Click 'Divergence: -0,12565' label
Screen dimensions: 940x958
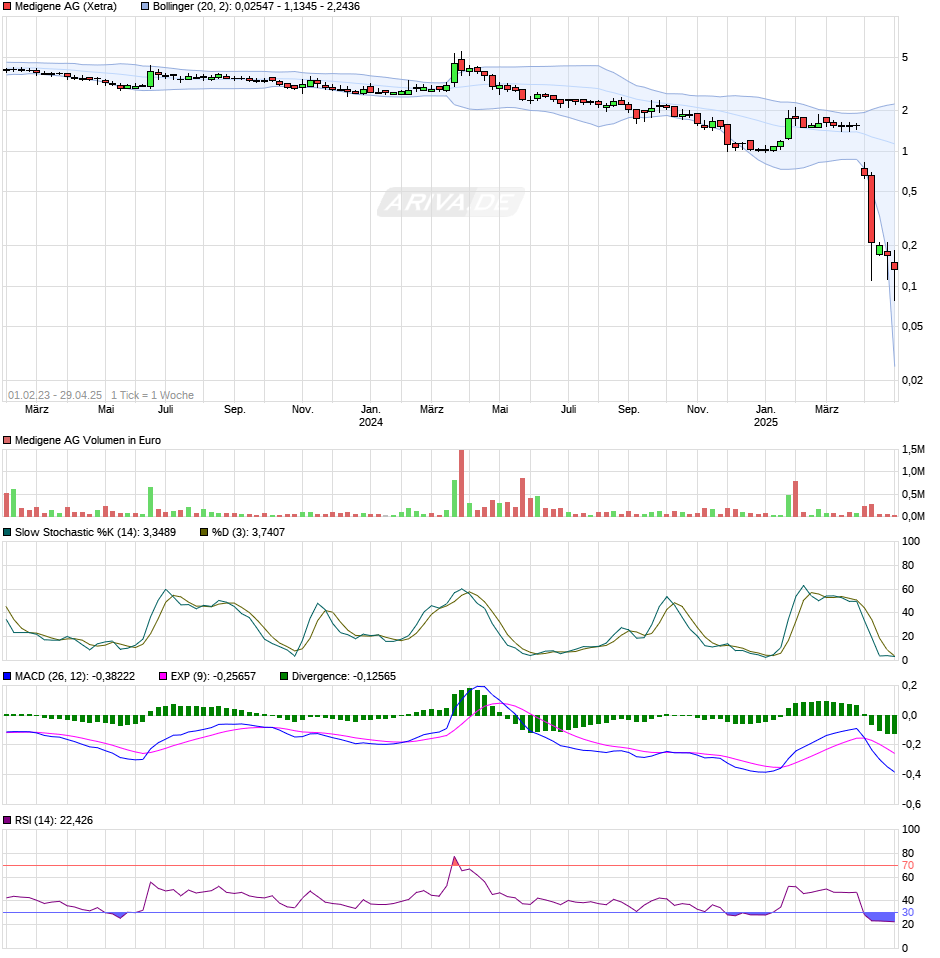point(344,677)
